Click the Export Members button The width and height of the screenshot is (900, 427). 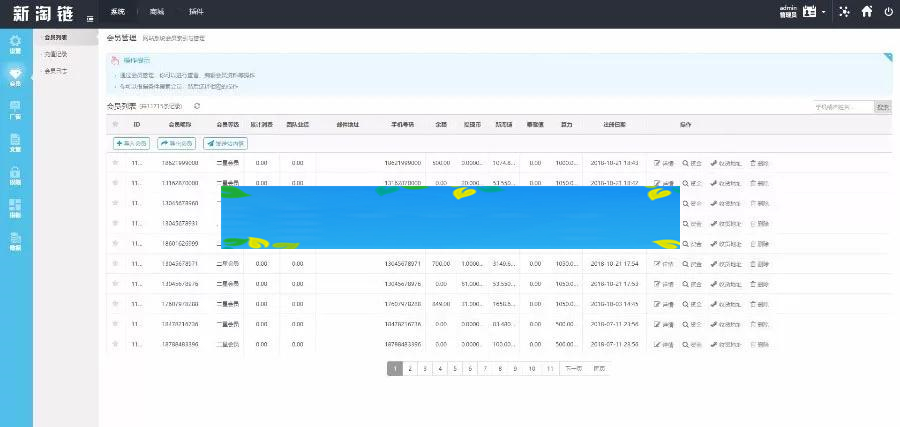(176, 143)
